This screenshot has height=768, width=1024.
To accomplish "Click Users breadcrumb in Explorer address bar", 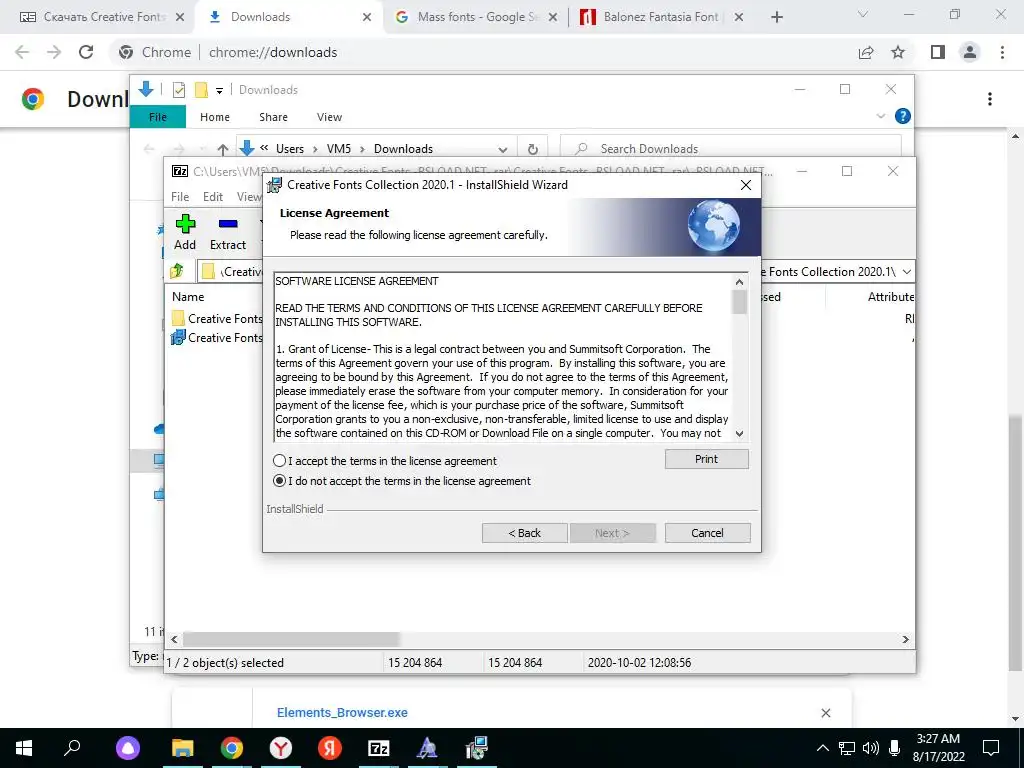I will pyautogui.click(x=290, y=149).
